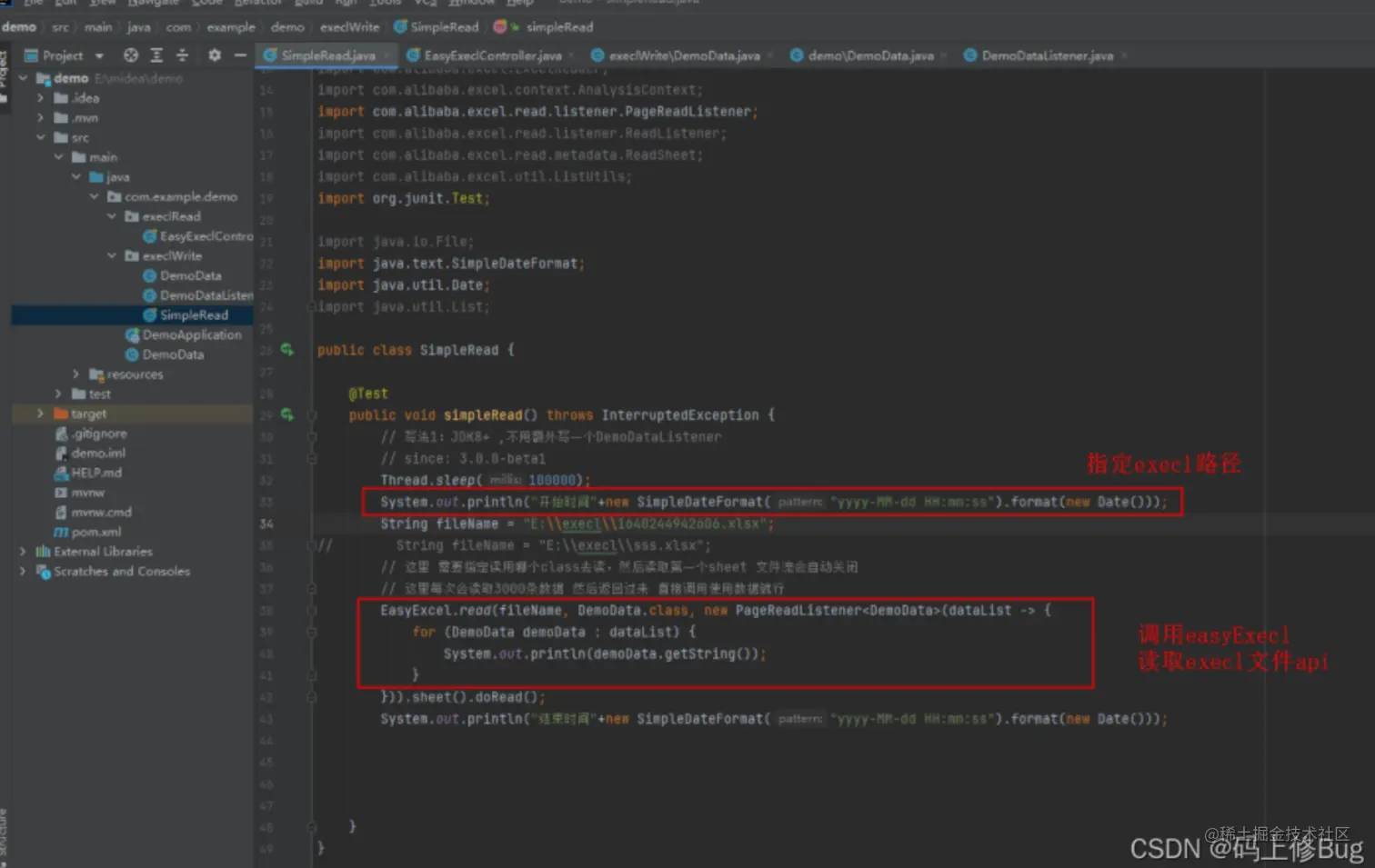Switch to the SimpleRead.java tab
Screen dimensions: 1375x868
[327, 55]
